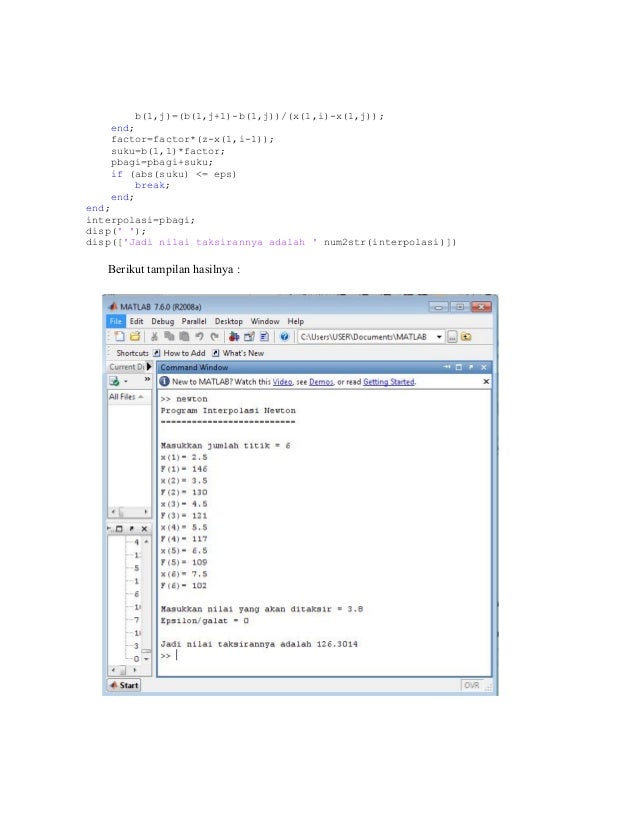Screen dimensions: 638x826
Task: Undock the Command Window panel
Action: 471,367
